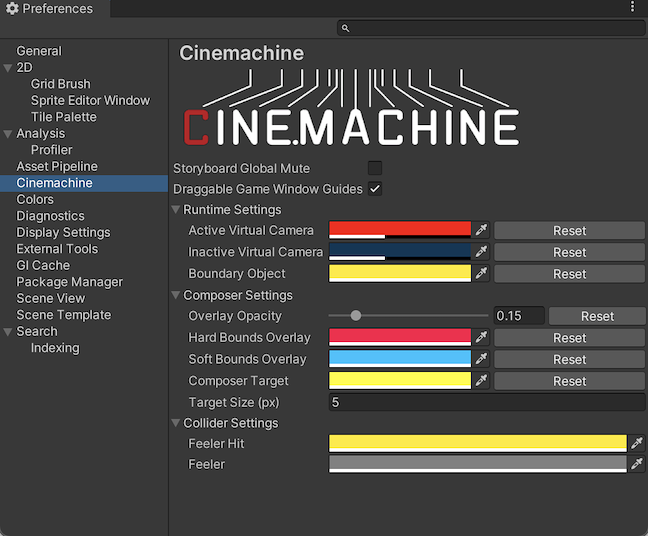This screenshot has height=536, width=648.
Task: Pick Boundary Object color with eyedropper
Action: 481,274
